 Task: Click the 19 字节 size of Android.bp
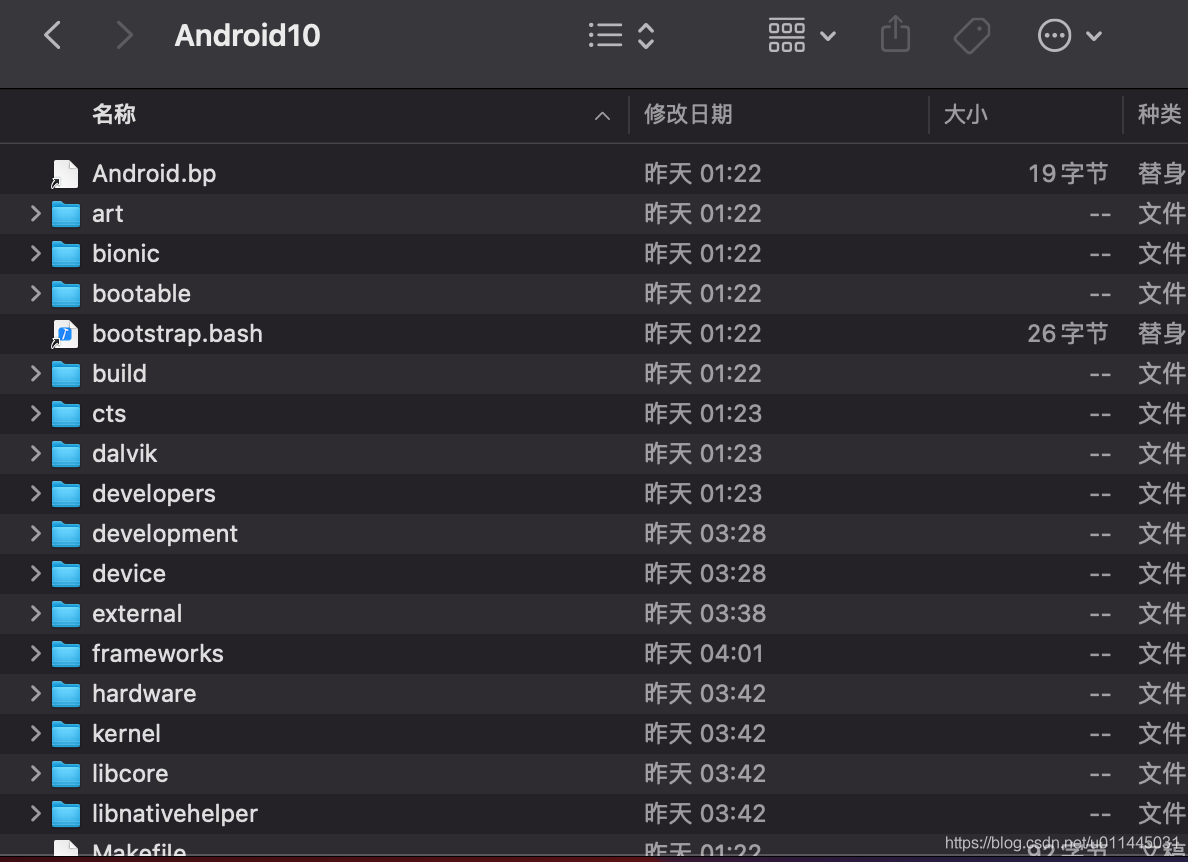[1068, 173]
